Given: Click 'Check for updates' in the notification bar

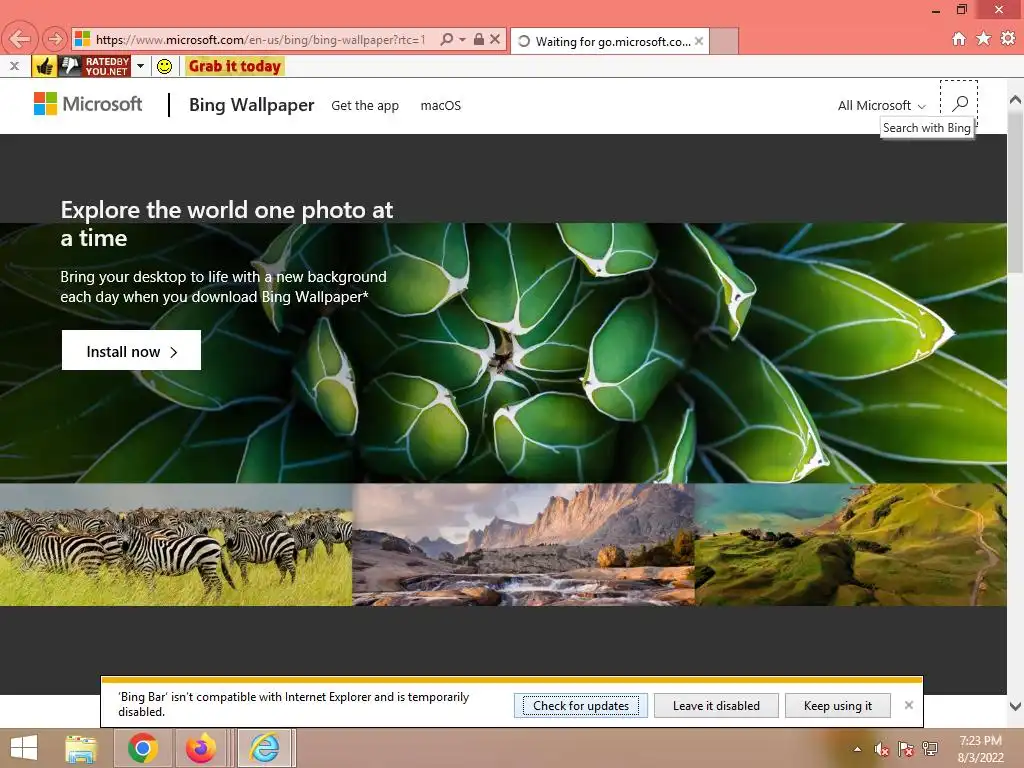Looking at the screenshot, I should click(x=581, y=705).
